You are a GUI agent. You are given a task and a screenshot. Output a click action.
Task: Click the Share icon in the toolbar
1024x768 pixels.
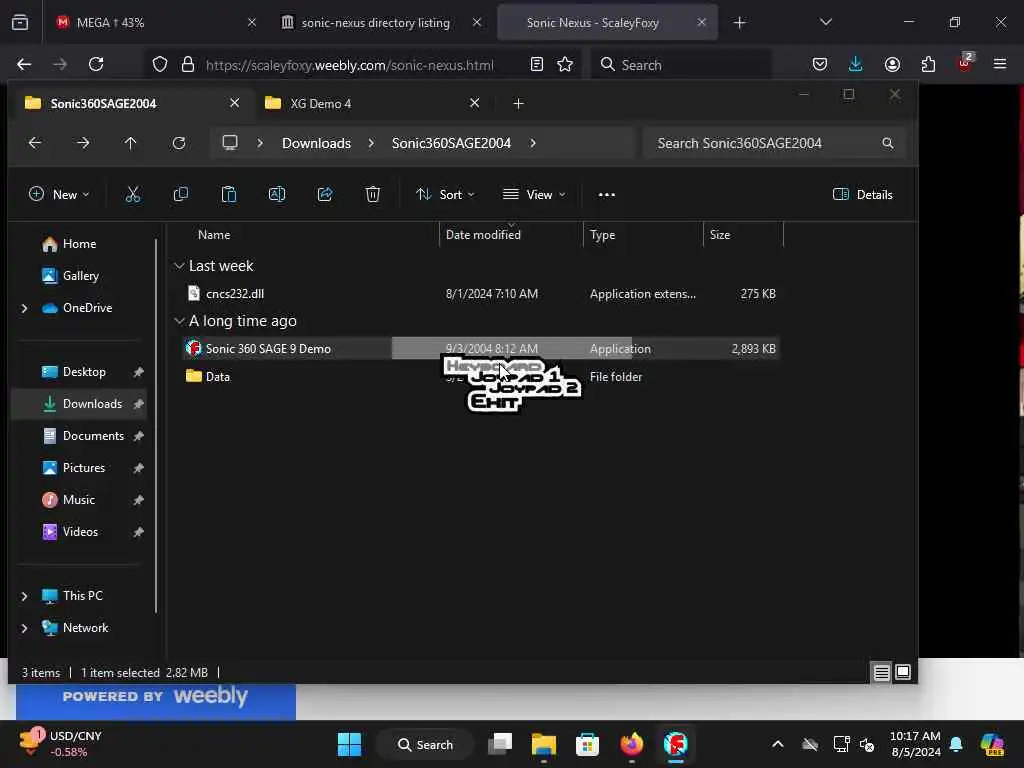click(x=325, y=195)
